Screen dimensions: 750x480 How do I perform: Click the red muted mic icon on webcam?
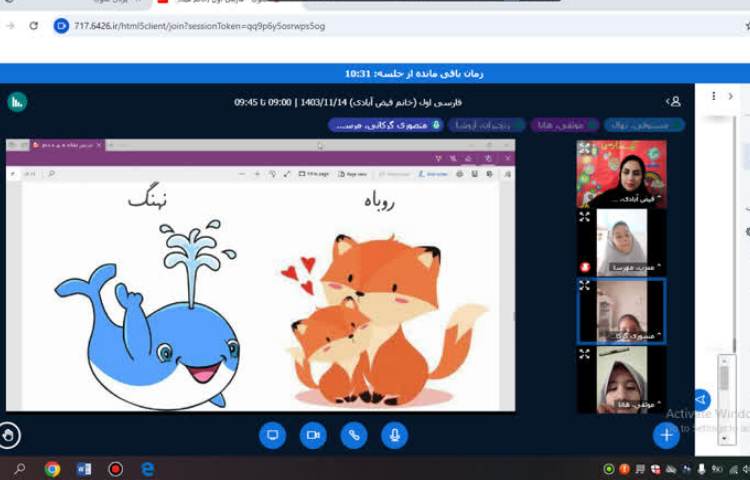coord(585,267)
